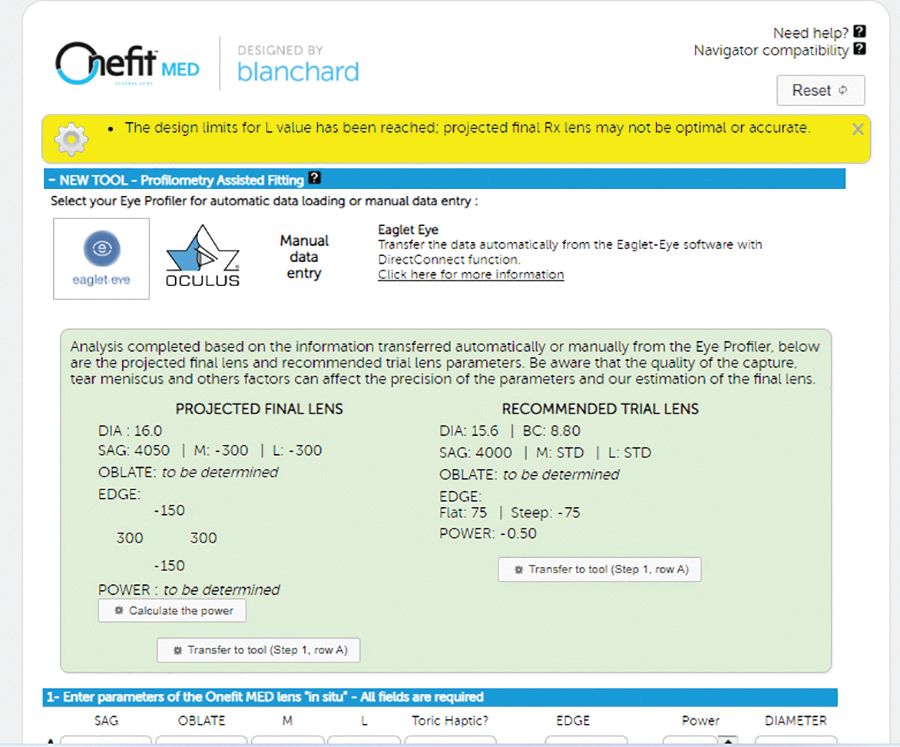This screenshot has height=747, width=900.
Task: Open help icon beside Profilometry Assisted Fitting
Action: (314, 178)
